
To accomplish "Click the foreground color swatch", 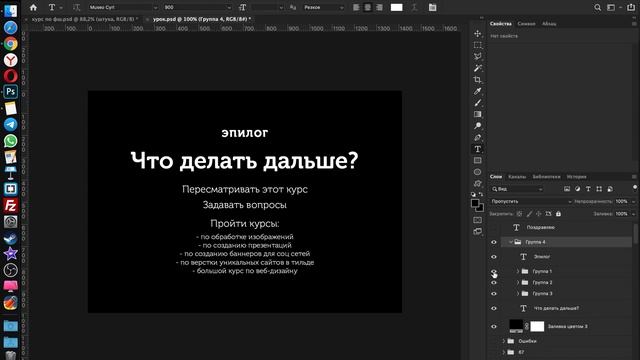I will click(475, 203).
